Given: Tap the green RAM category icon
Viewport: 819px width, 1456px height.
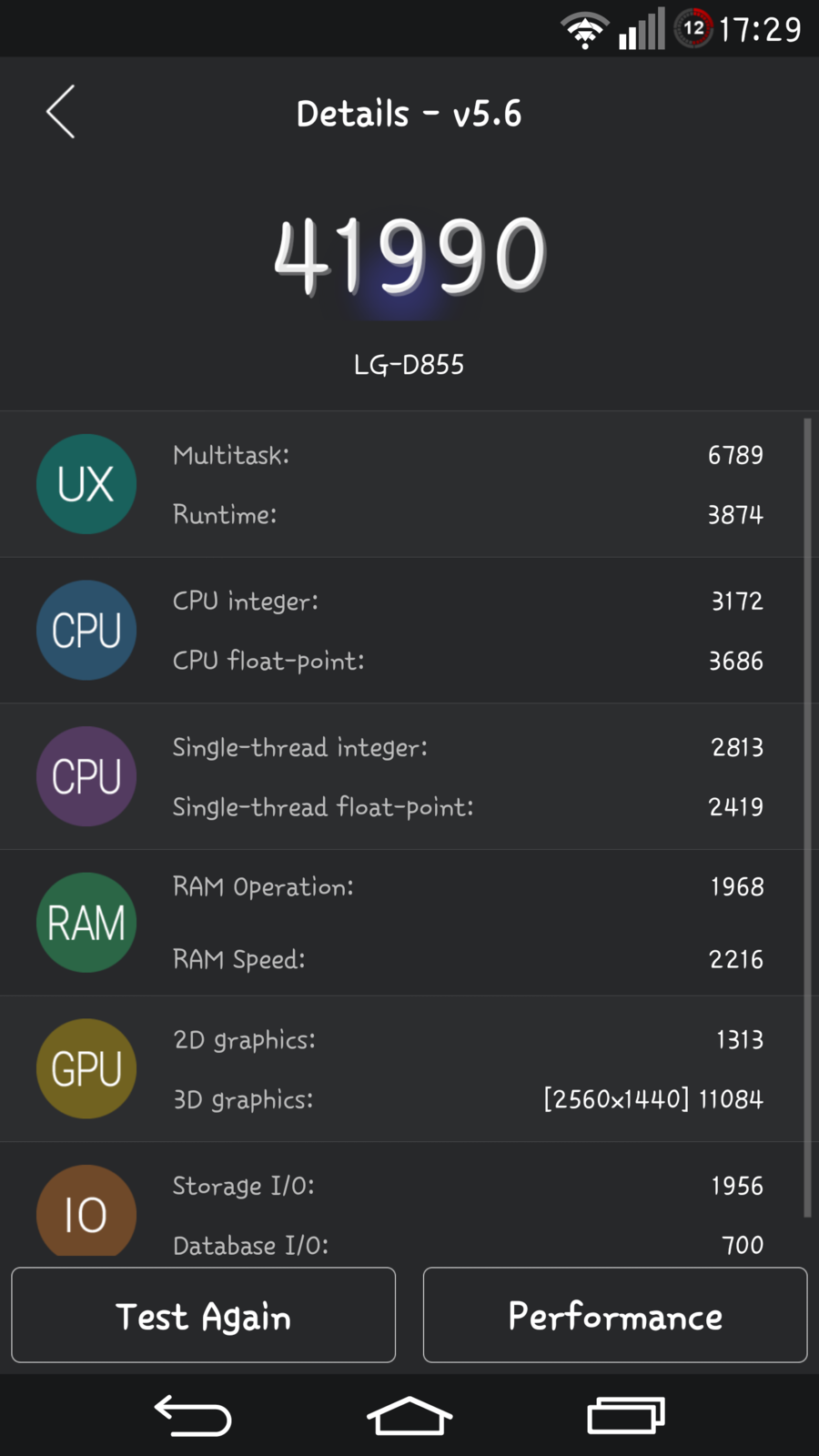Looking at the screenshot, I should pyautogui.click(x=86, y=923).
